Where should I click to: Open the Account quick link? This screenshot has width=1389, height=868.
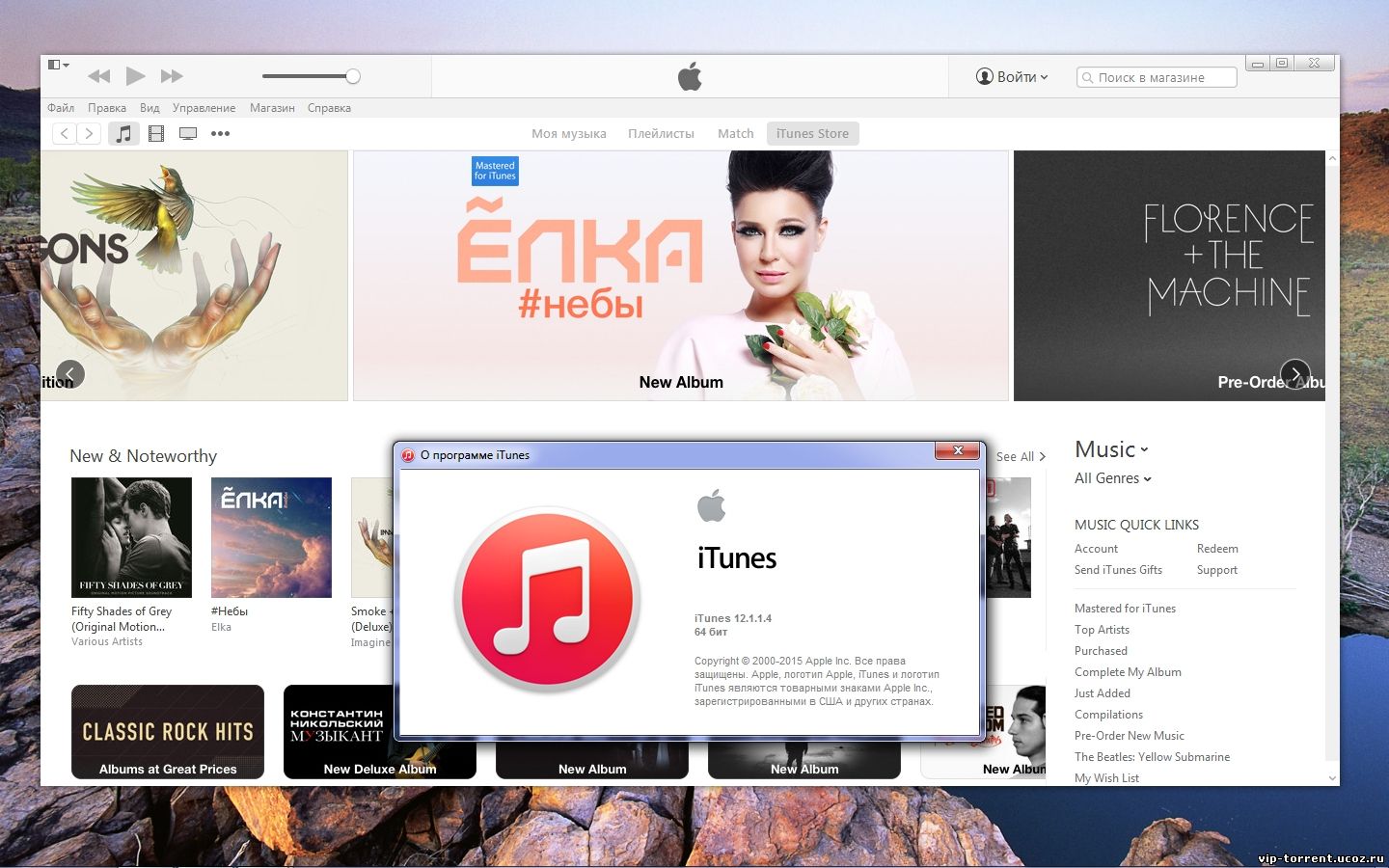click(x=1096, y=549)
